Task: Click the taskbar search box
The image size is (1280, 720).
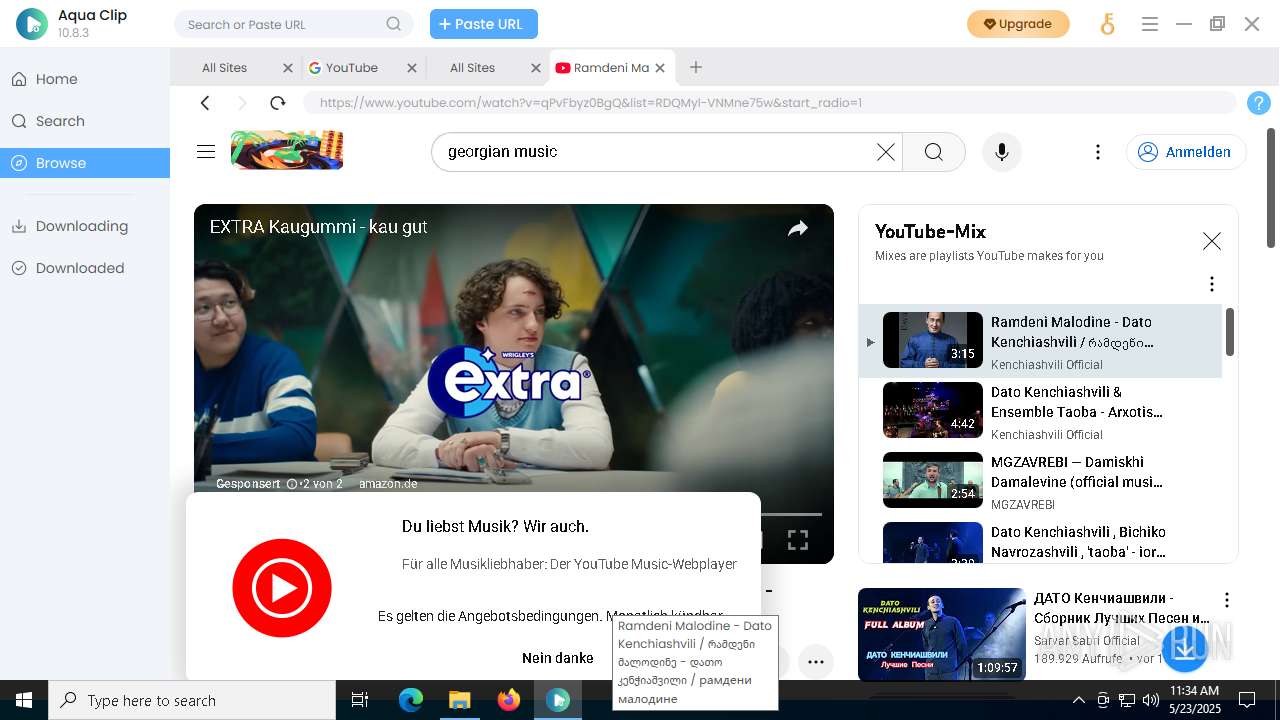Action: [192, 700]
